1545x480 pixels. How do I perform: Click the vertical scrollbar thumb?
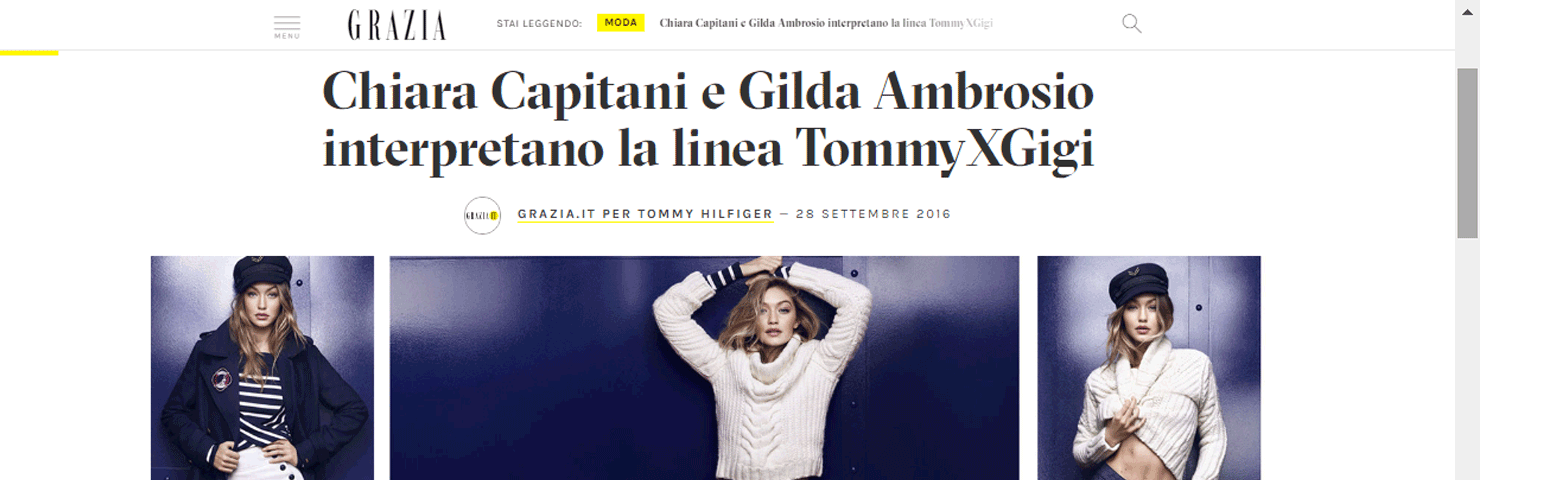coord(1467,153)
